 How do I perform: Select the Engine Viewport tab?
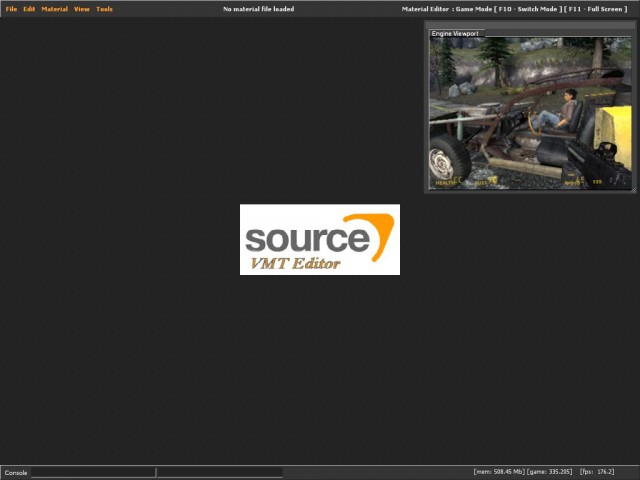[456, 33]
